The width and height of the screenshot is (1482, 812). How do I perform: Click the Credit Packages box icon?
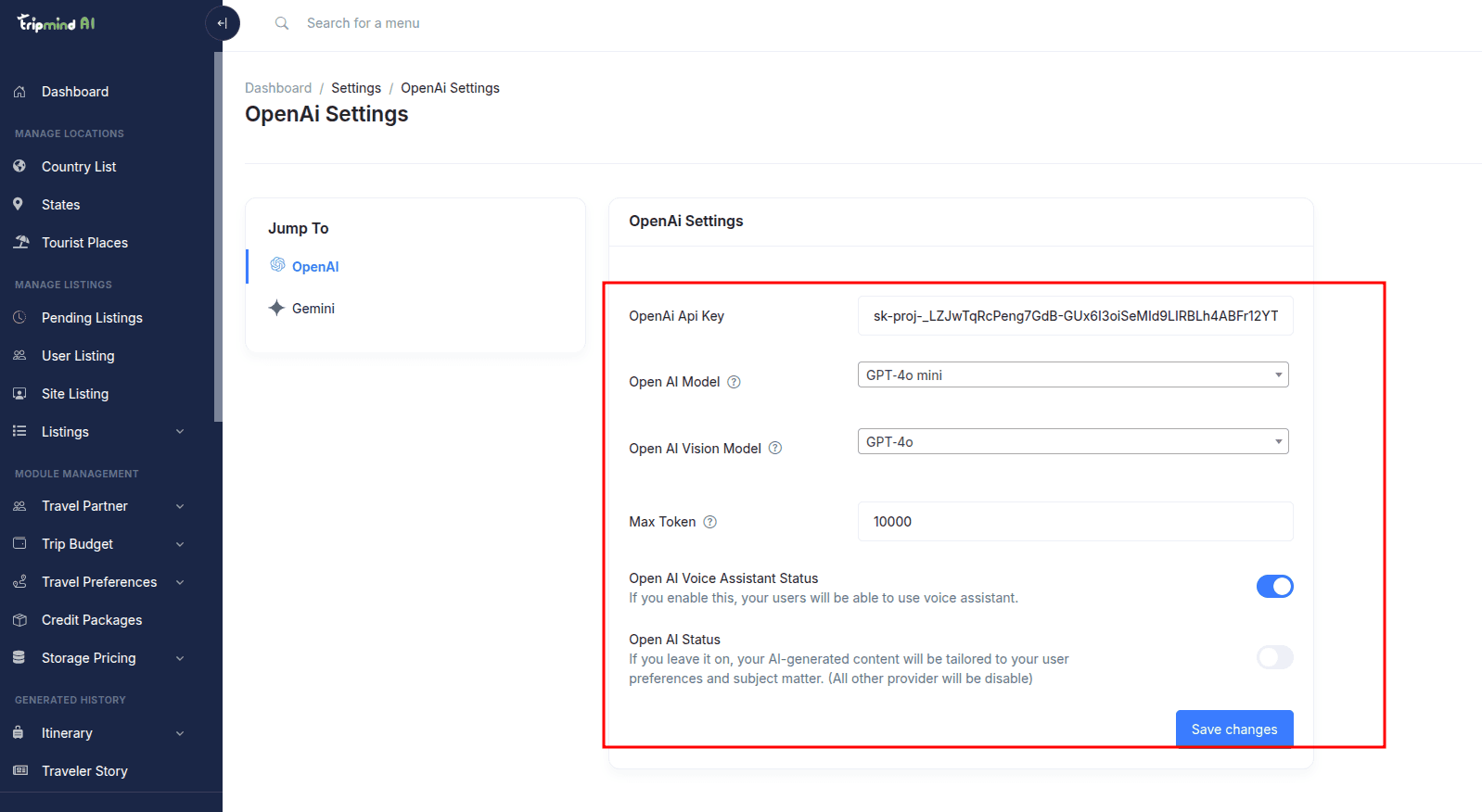[x=19, y=619]
